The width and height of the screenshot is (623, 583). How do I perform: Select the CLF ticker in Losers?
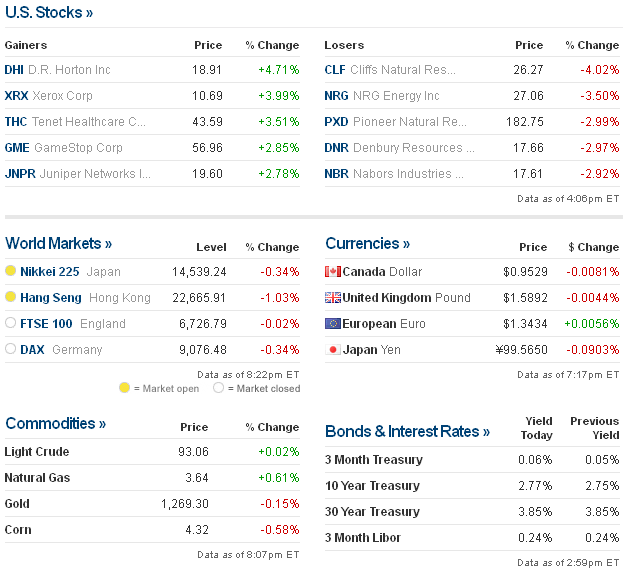tap(335, 70)
